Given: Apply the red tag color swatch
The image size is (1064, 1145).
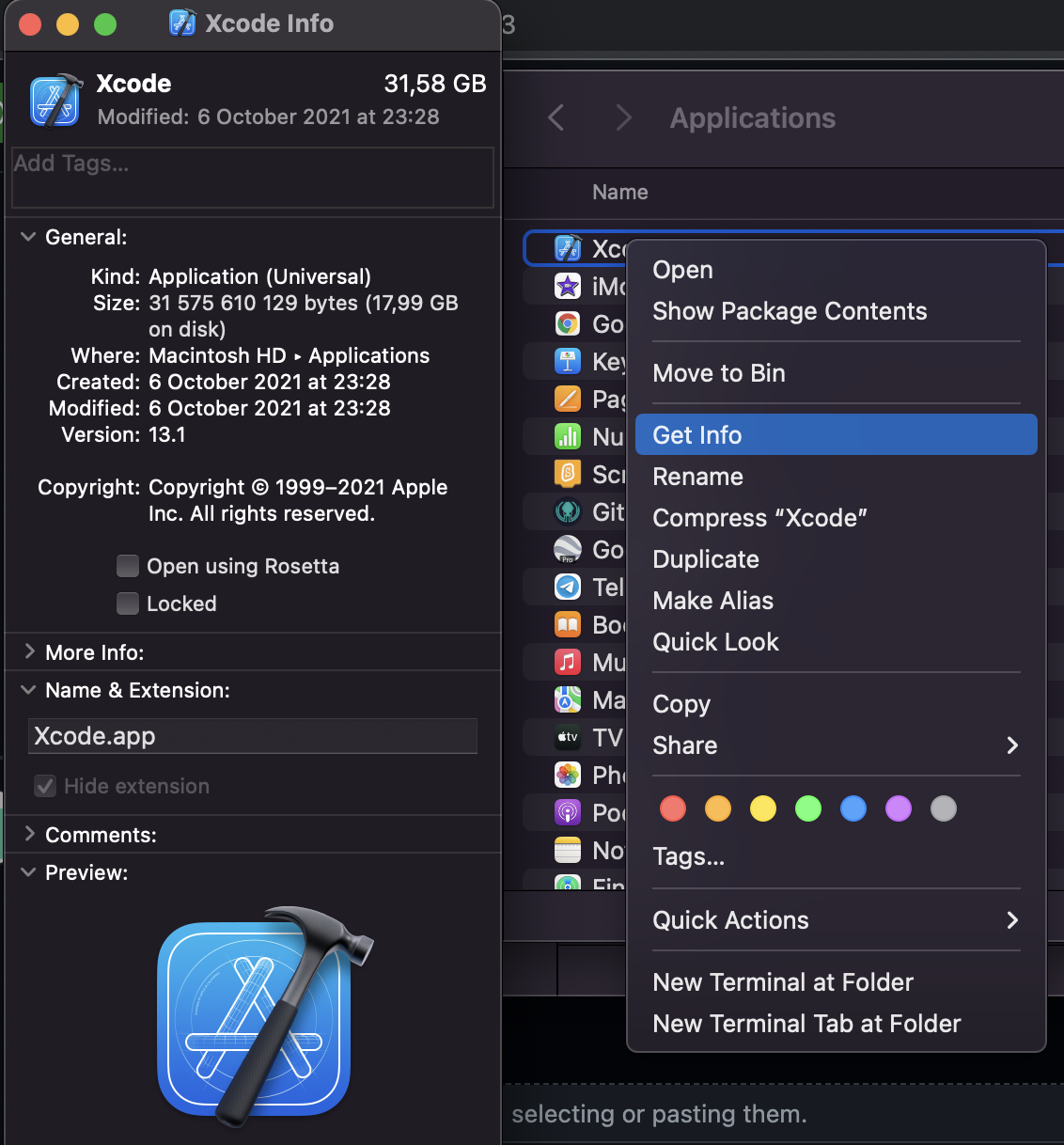Looking at the screenshot, I should [673, 808].
